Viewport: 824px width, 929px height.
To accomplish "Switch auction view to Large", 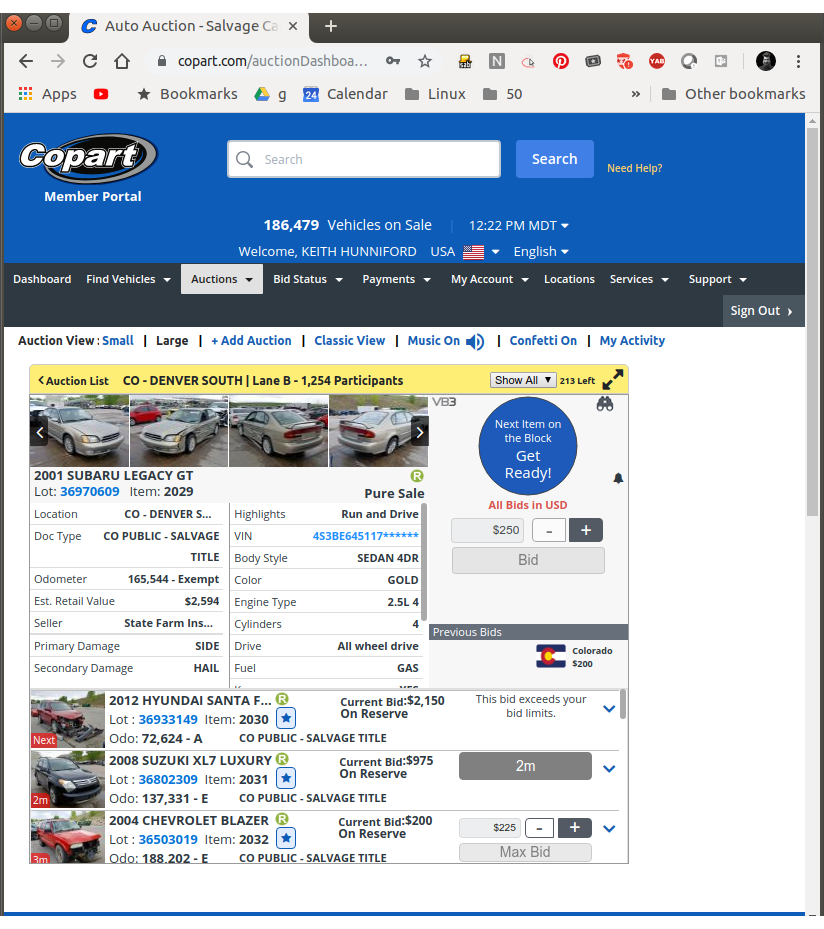I will 172,341.
